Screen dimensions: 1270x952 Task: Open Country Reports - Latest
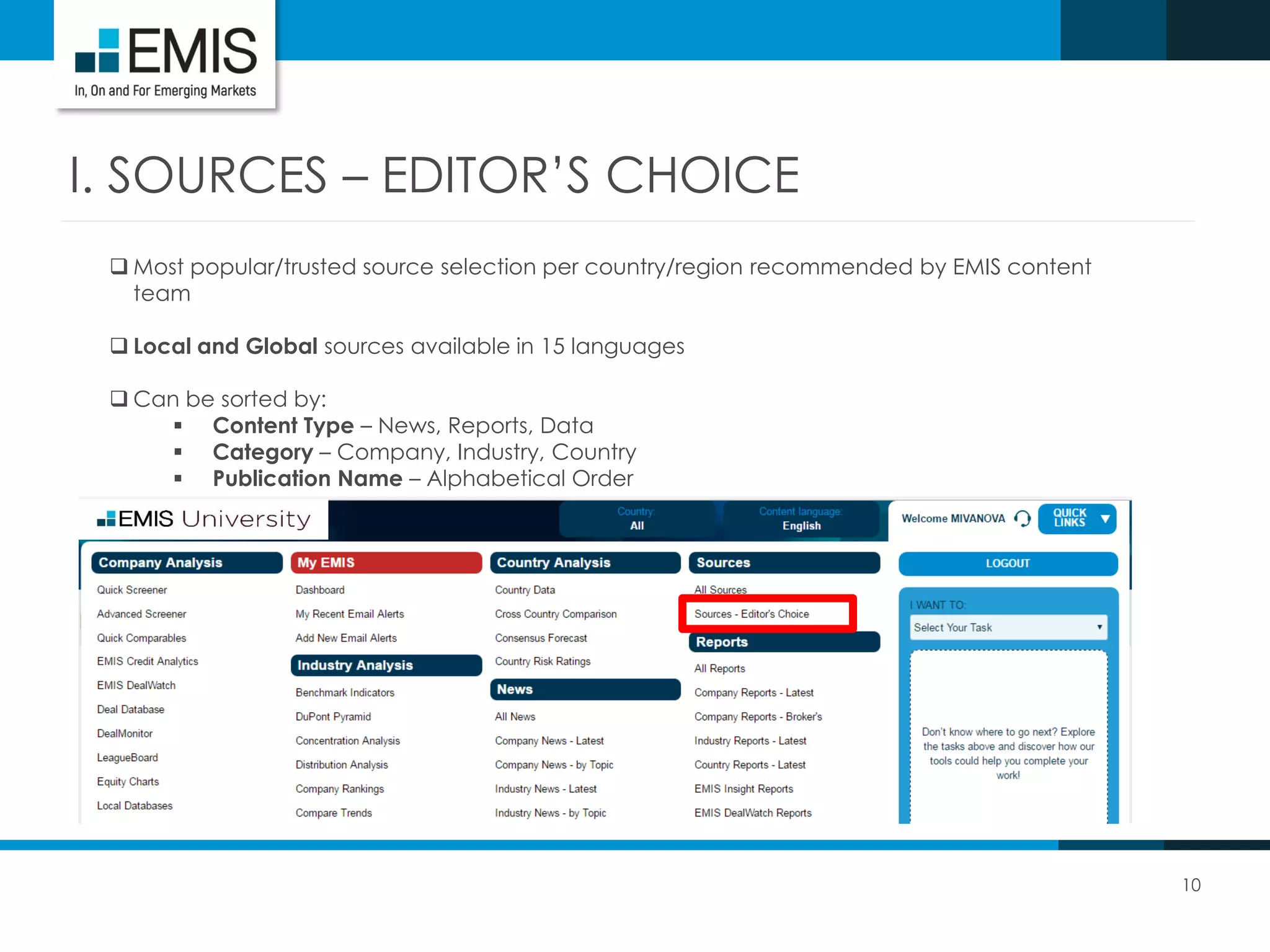tap(750, 765)
